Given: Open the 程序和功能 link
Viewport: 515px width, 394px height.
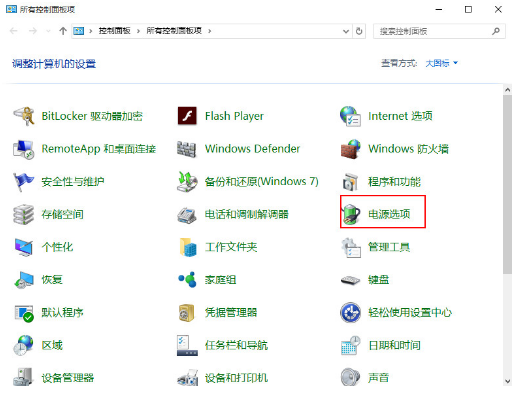Looking at the screenshot, I should (x=394, y=181).
